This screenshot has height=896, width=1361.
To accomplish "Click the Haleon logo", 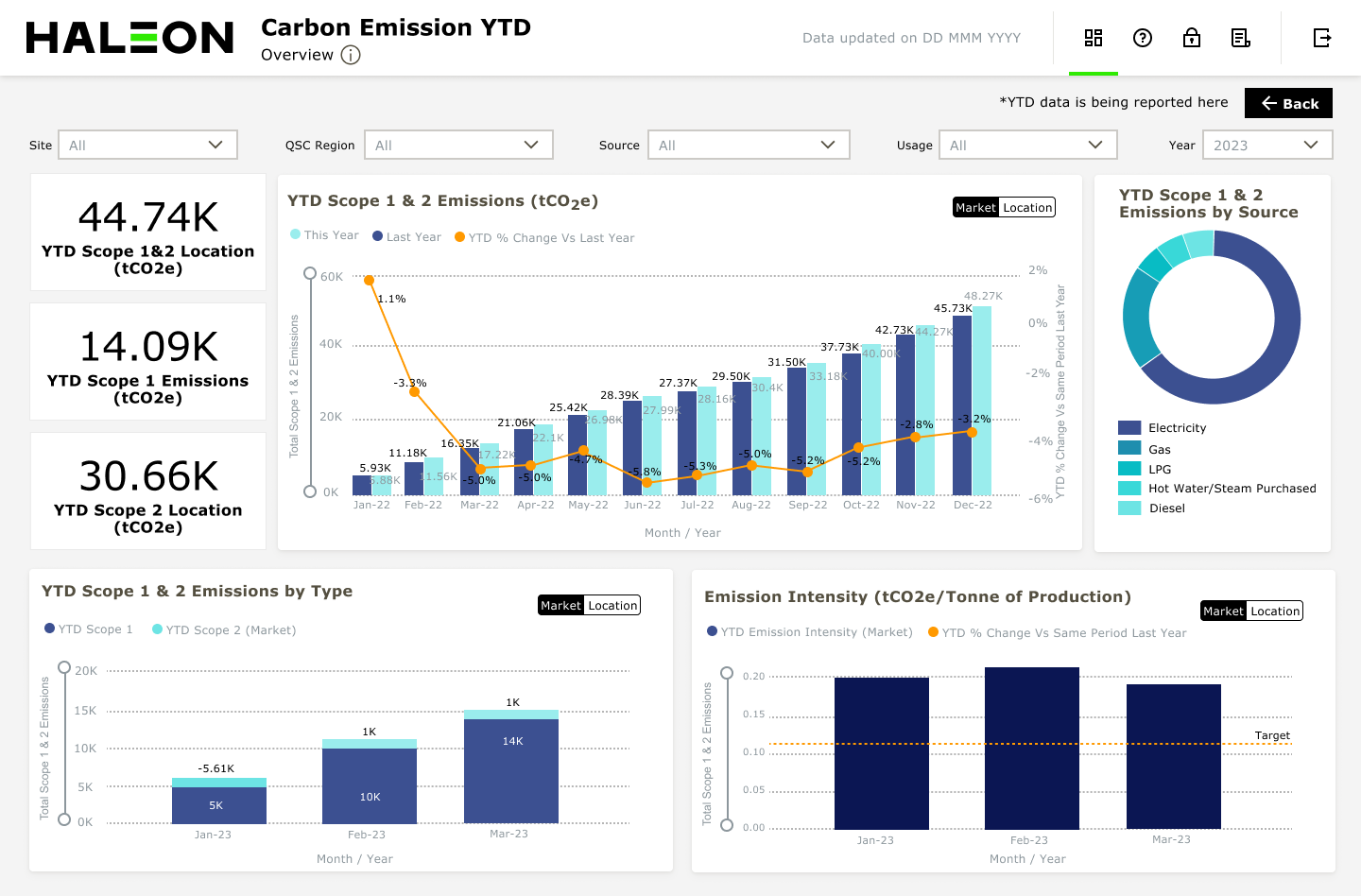I will 129,38.
